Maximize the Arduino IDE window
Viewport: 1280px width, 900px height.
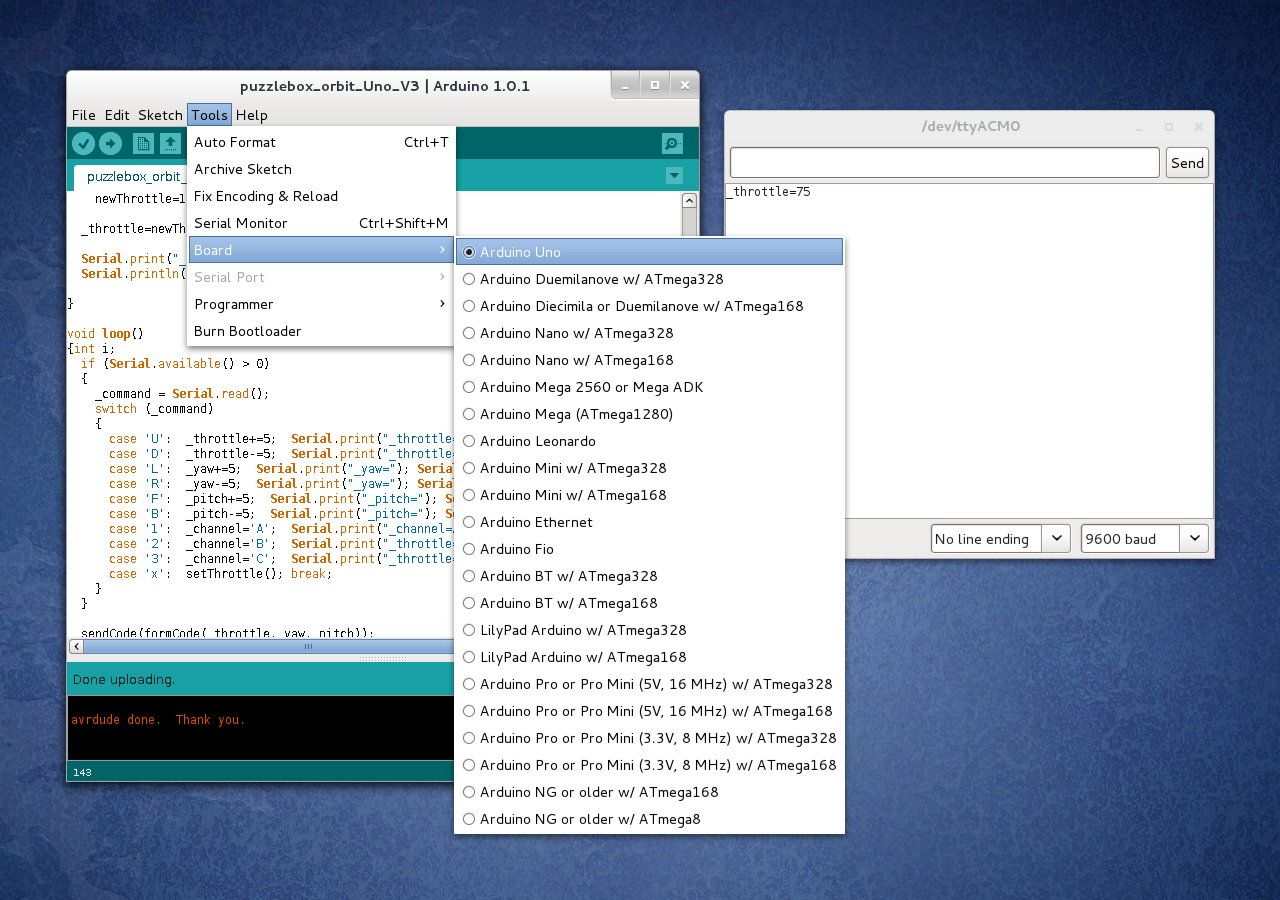[x=655, y=86]
